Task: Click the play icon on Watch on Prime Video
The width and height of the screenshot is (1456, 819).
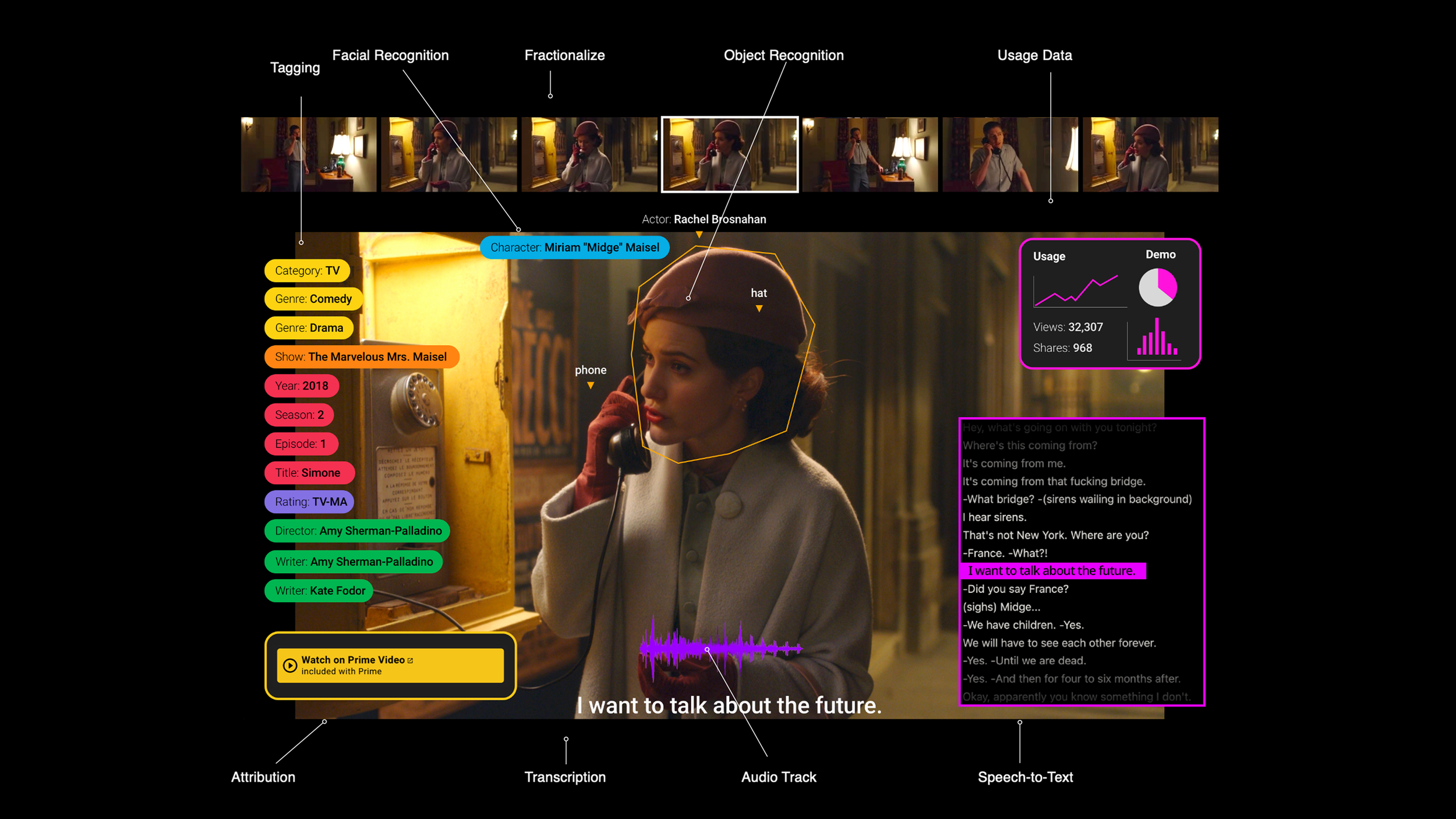Action: click(289, 665)
